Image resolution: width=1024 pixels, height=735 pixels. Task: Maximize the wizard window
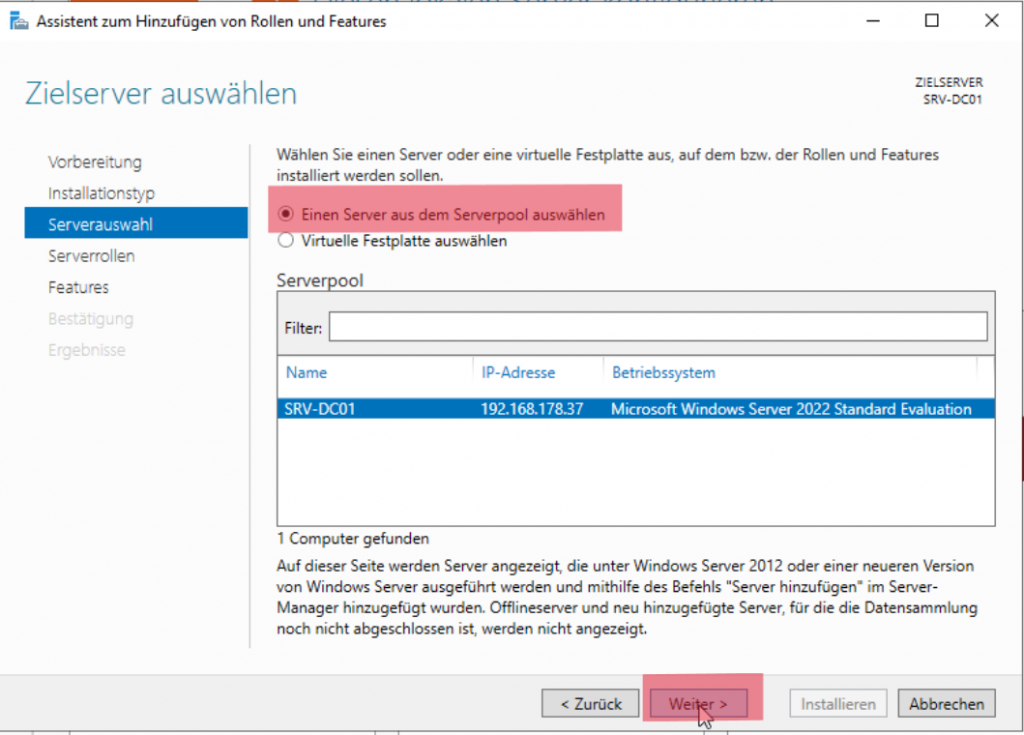pyautogui.click(x=932, y=21)
